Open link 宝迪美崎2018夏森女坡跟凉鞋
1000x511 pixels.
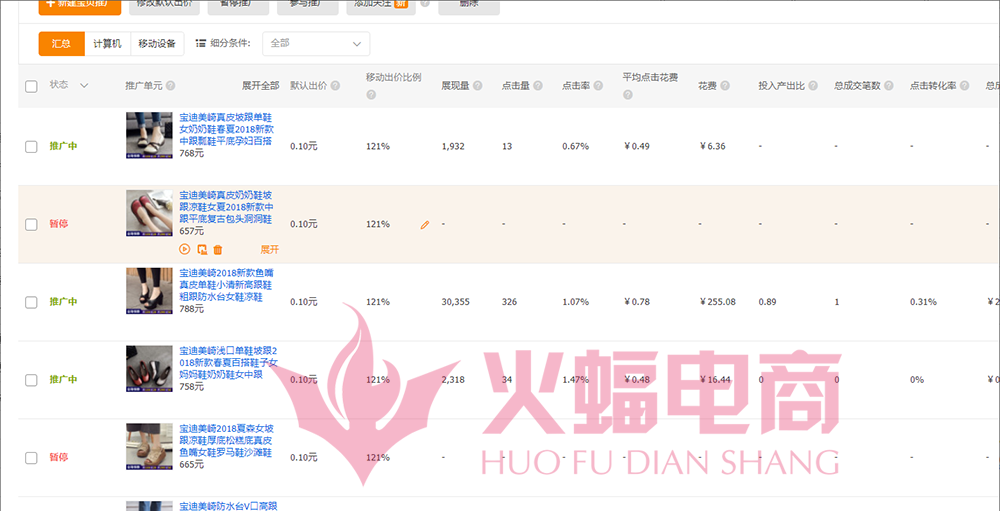(x=227, y=441)
